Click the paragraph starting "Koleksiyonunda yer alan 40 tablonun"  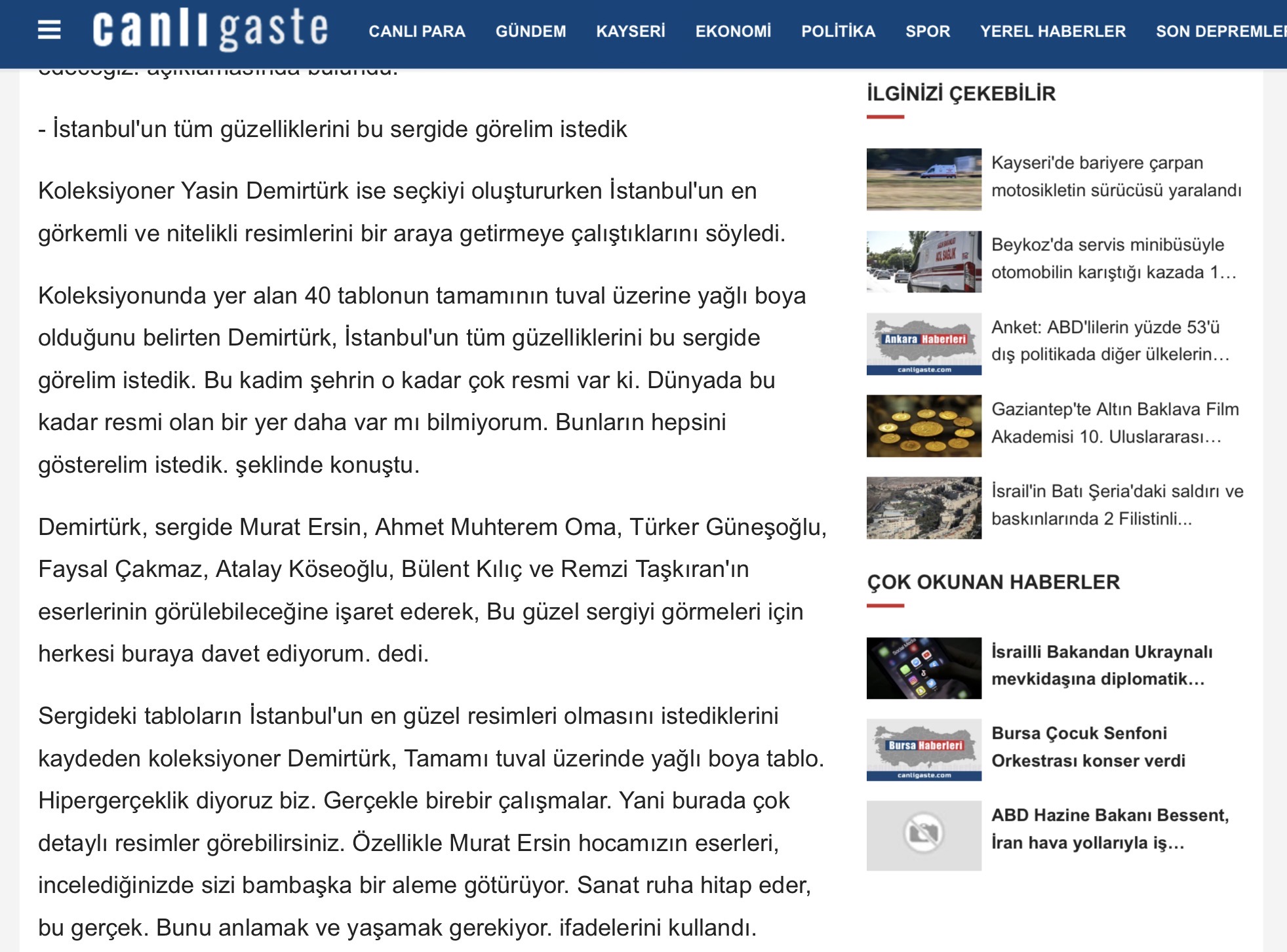point(422,380)
